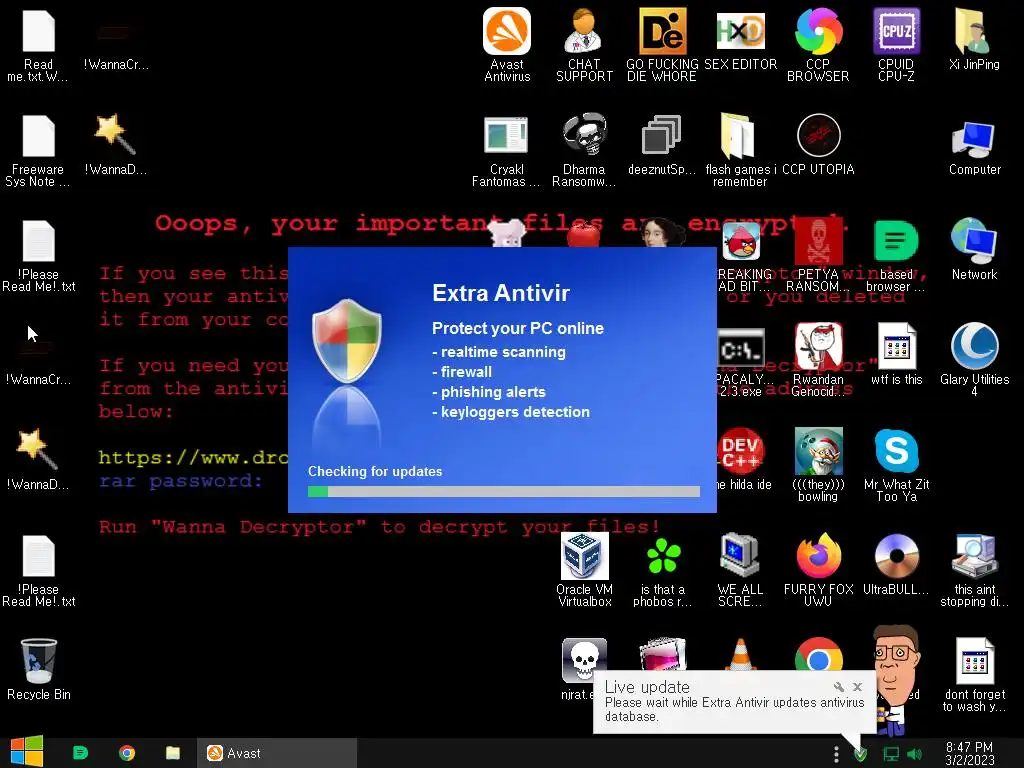The height and width of the screenshot is (768, 1024).
Task: Show hidden tray icons via dots
Action: 837,754
